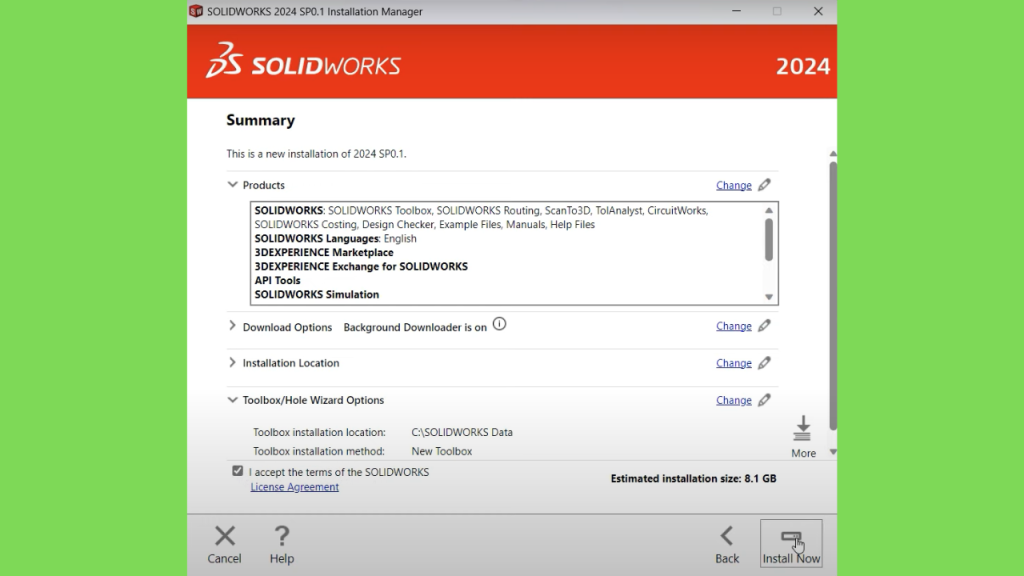Click summary pane scroll up arrow

(x=833, y=153)
